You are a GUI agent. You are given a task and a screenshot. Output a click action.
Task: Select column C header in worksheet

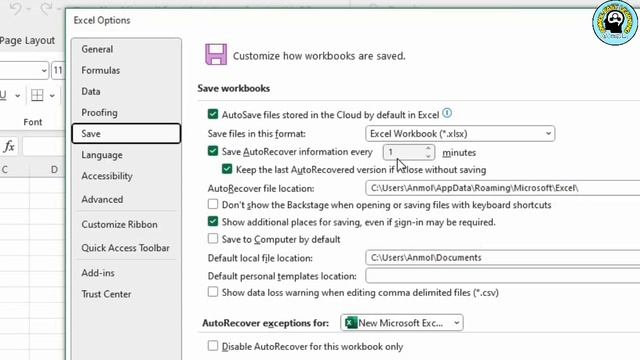coord(14,169)
